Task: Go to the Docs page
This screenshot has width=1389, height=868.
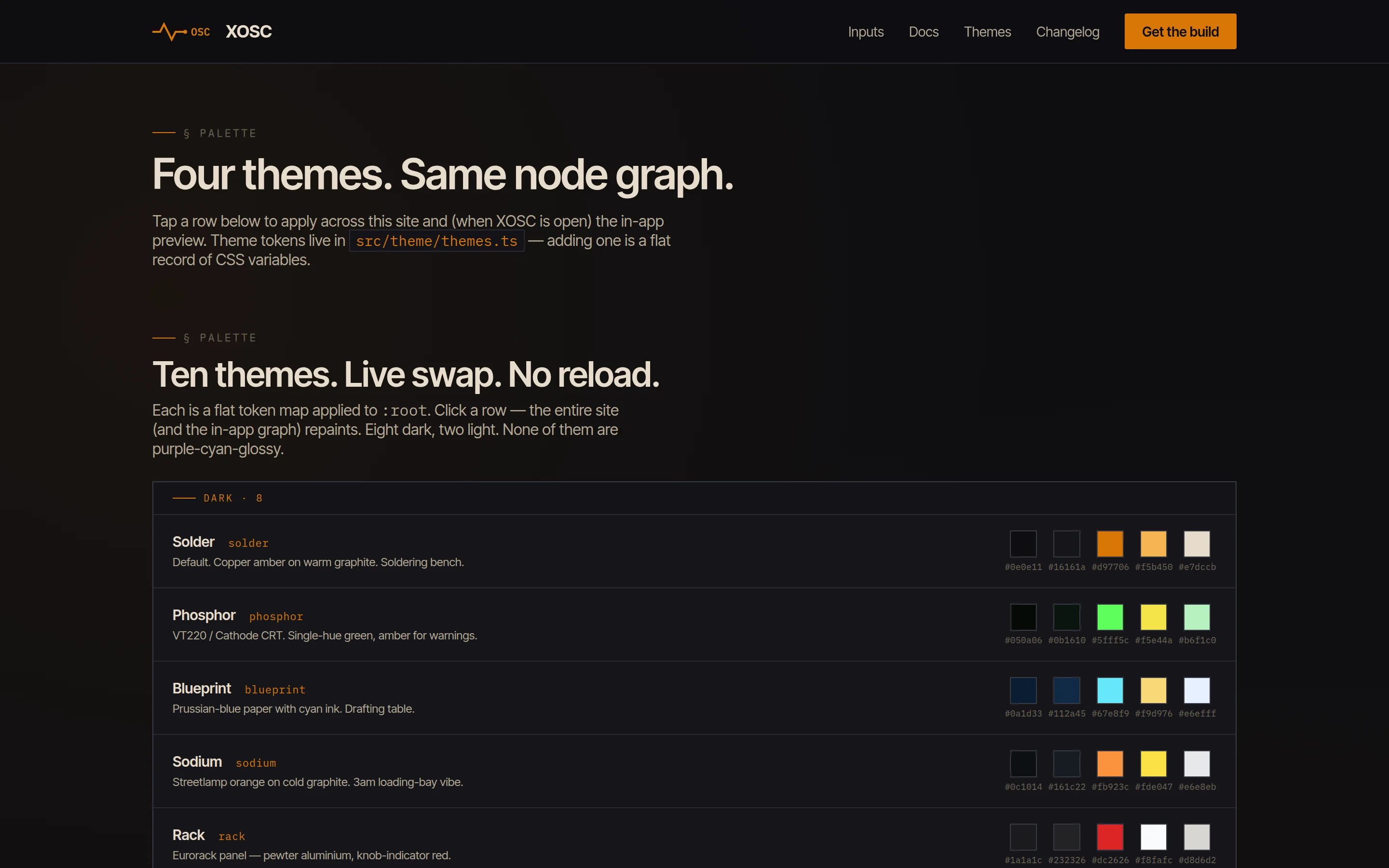Action: 924,31
